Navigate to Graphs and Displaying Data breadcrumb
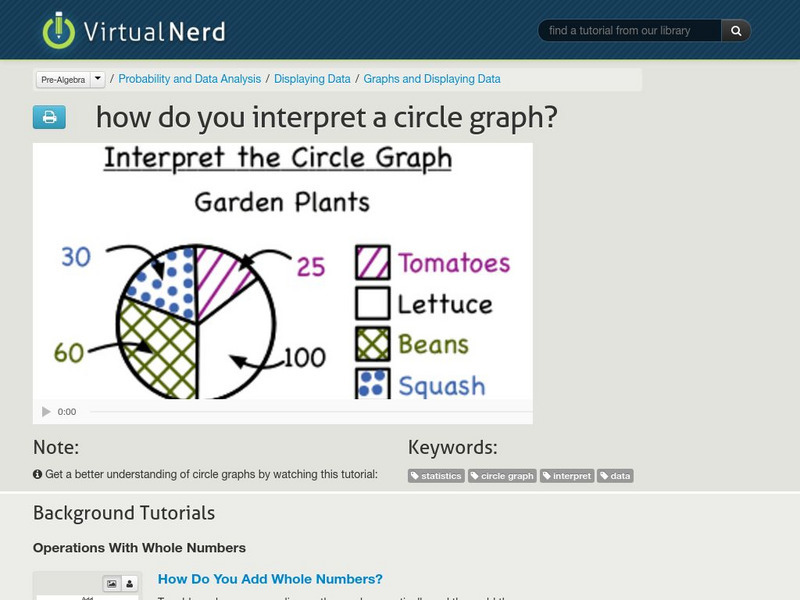Viewport: 800px width, 600px height. 432,79
